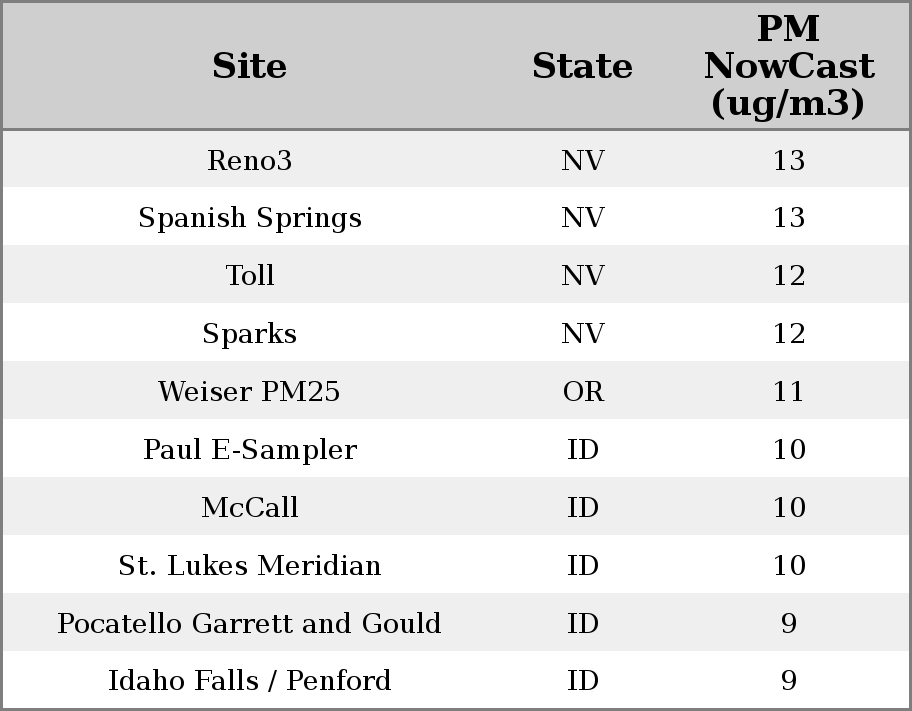The width and height of the screenshot is (912, 711).
Task: Select Pocatello Garrett and Gould site cell
Action: (x=250, y=624)
